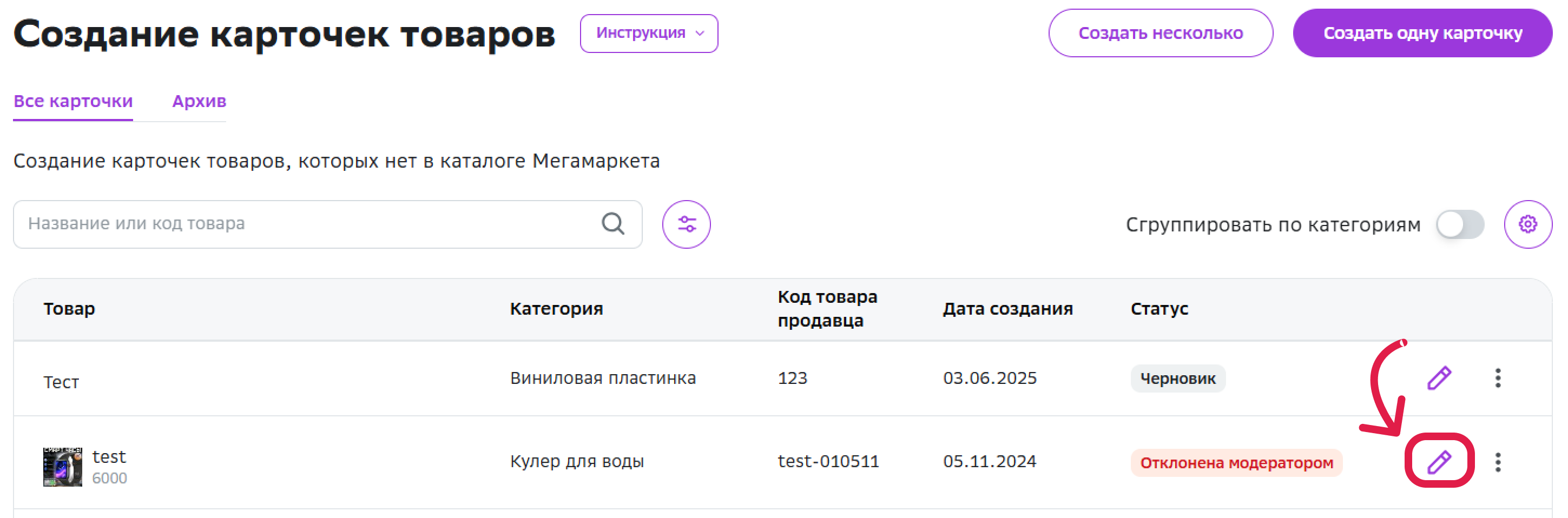The height and width of the screenshot is (518, 1568).
Task: Click the date 03.06.2025 cell
Action: click(989, 378)
